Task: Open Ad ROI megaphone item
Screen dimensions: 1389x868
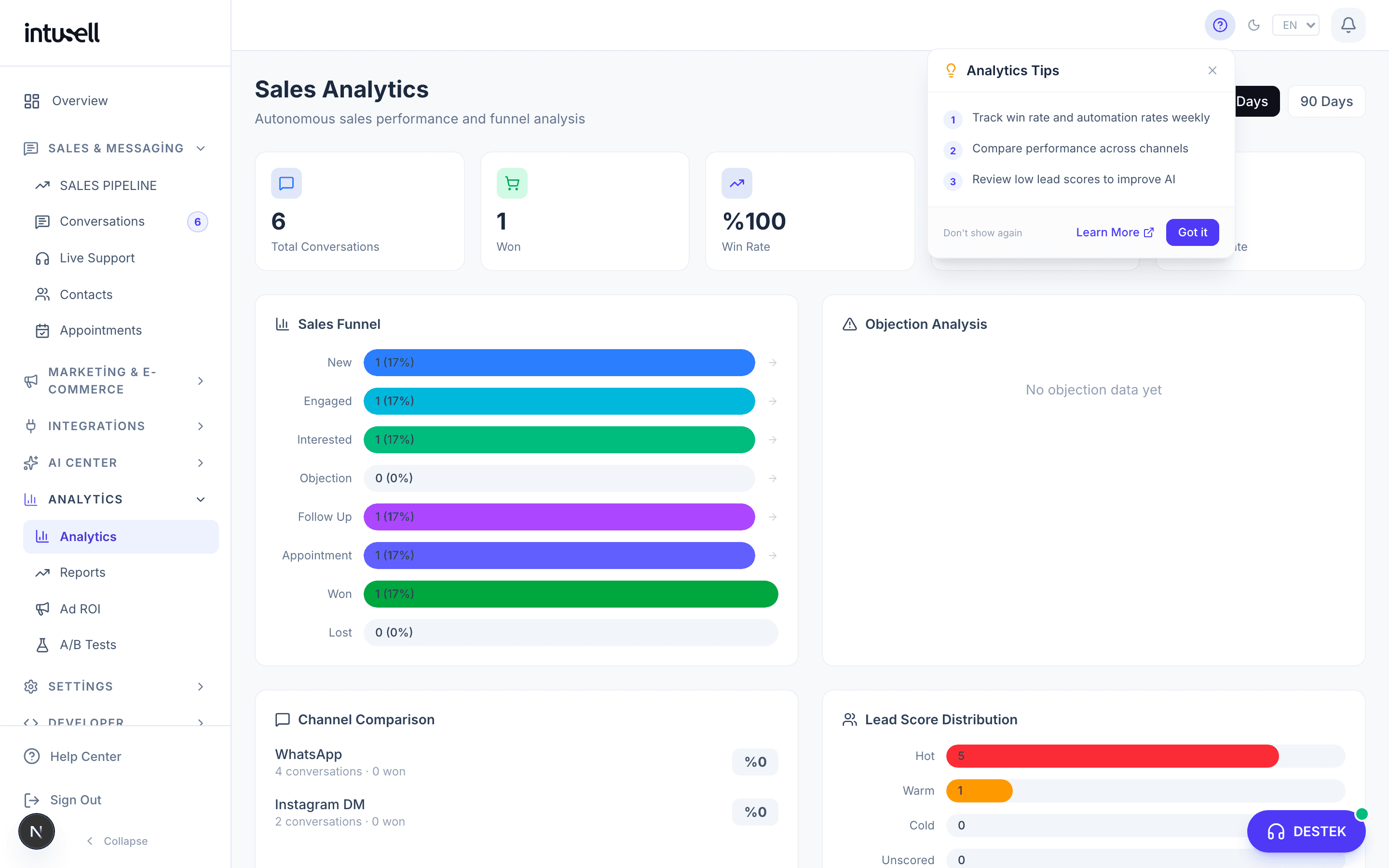Action: click(x=81, y=609)
